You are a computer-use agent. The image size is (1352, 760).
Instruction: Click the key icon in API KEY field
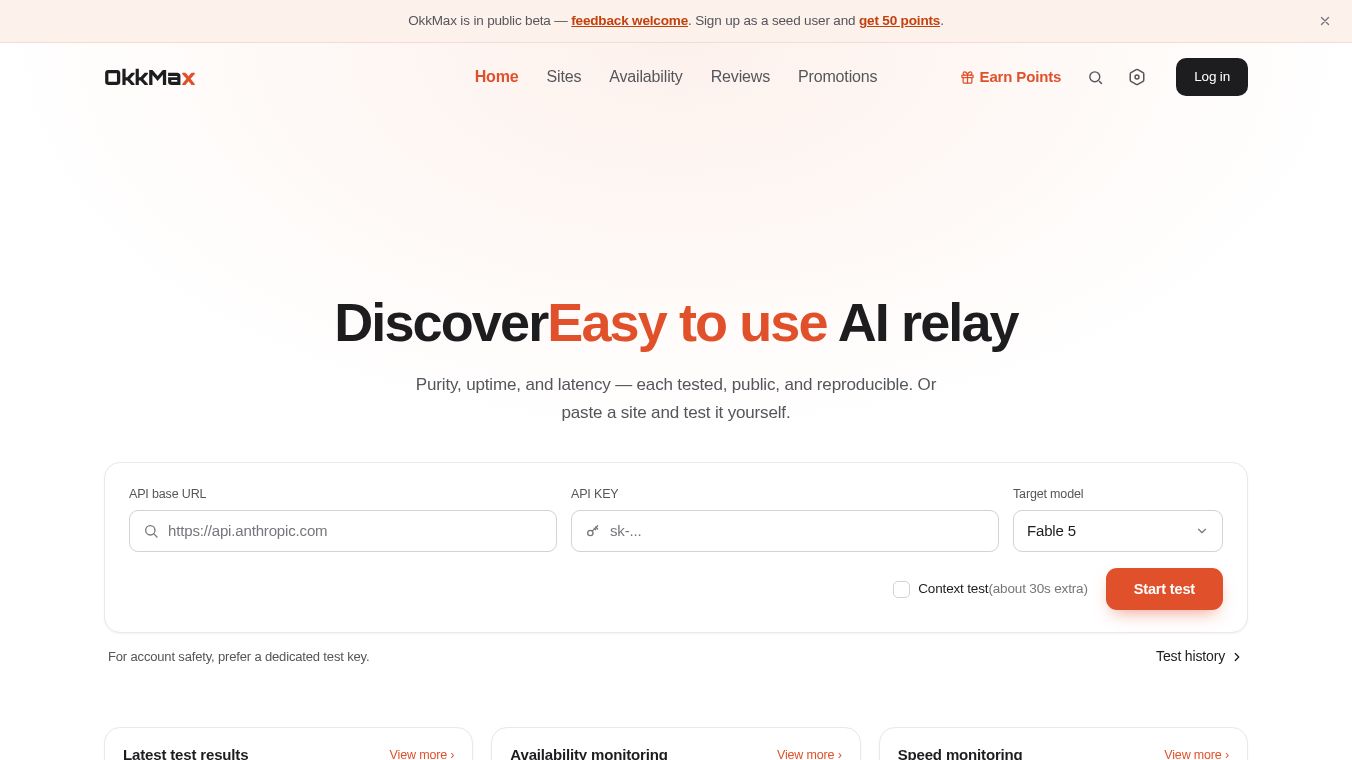[x=593, y=531]
